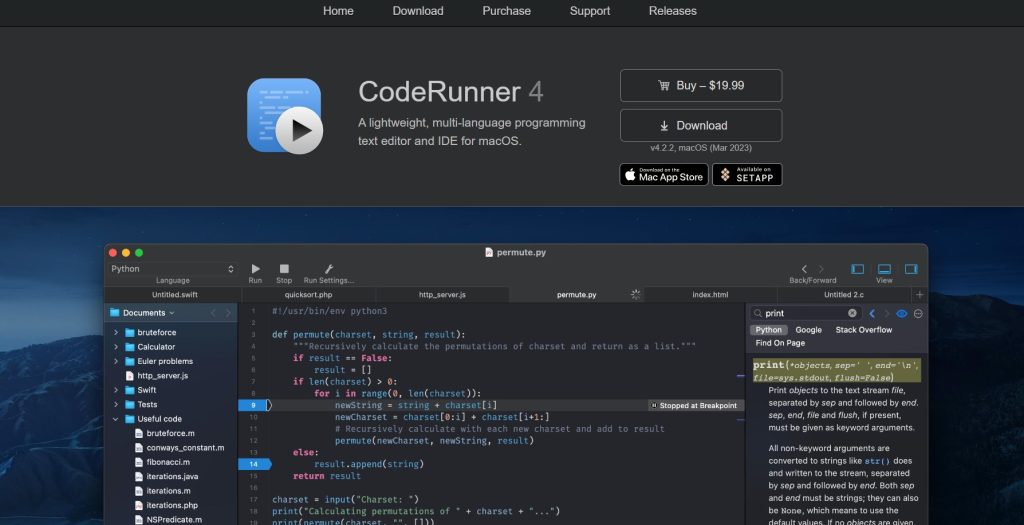
Task: Collapse the Useful code folder
Action: tap(116, 419)
